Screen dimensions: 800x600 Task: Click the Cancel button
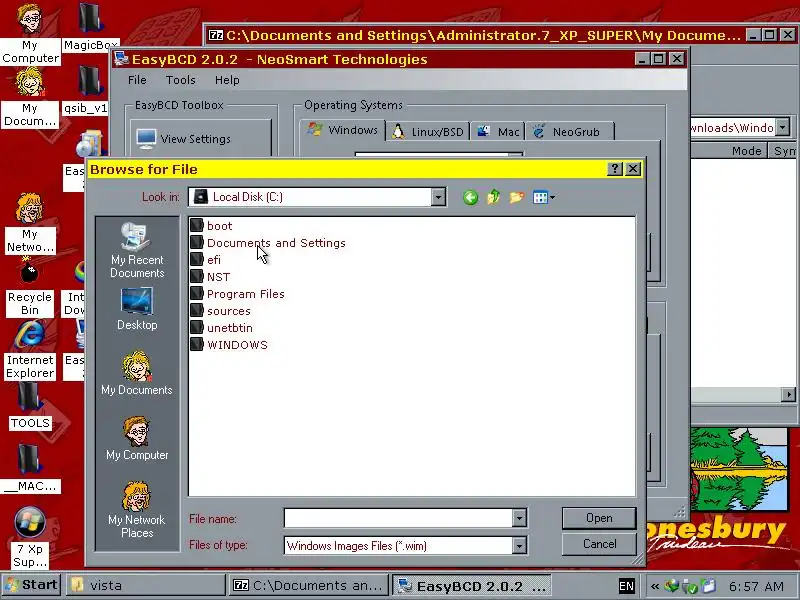599,544
